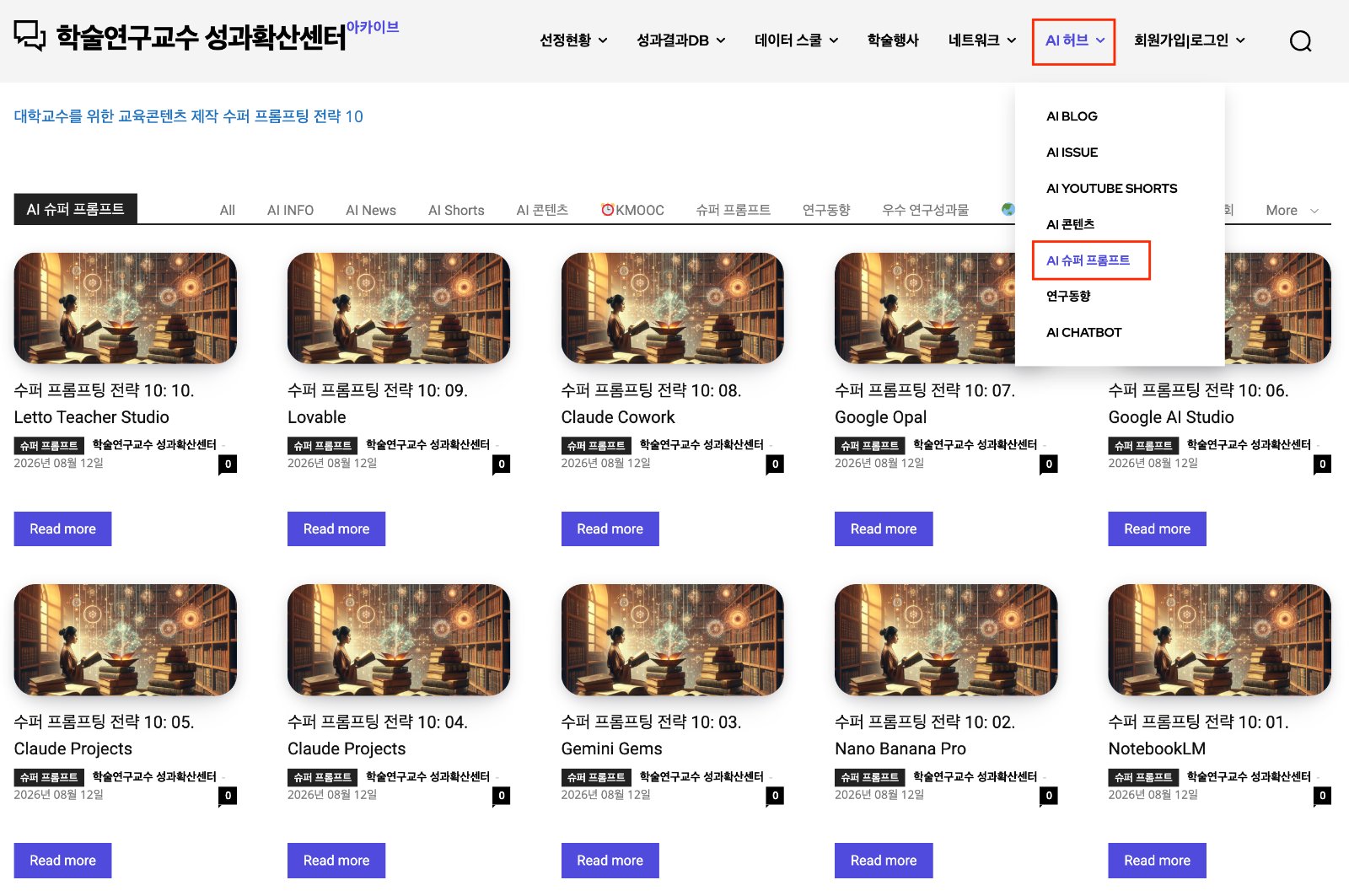Click 슈퍼 프롬프트 category tag on Lovable post

point(323,445)
